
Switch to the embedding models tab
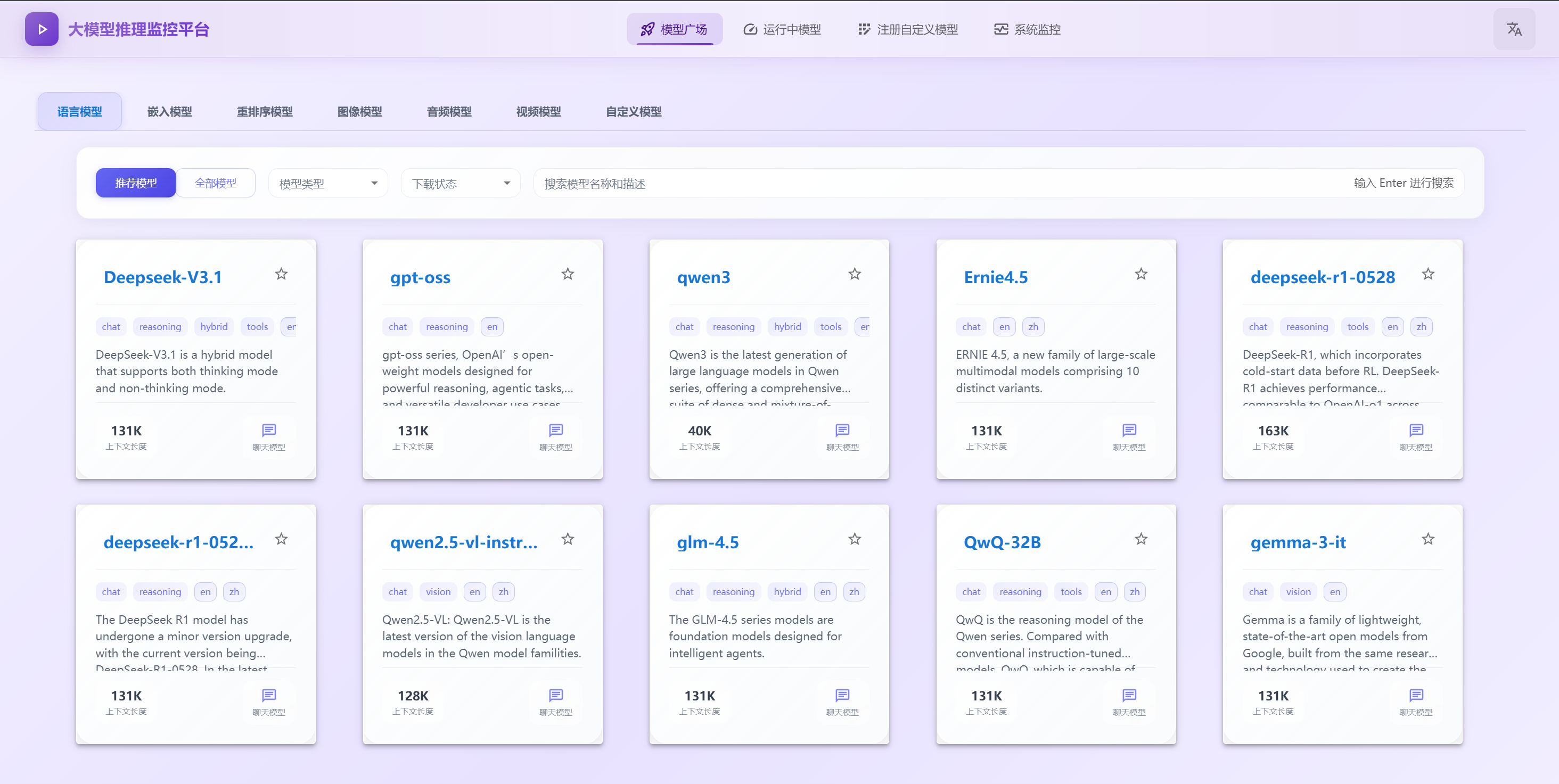pos(169,112)
